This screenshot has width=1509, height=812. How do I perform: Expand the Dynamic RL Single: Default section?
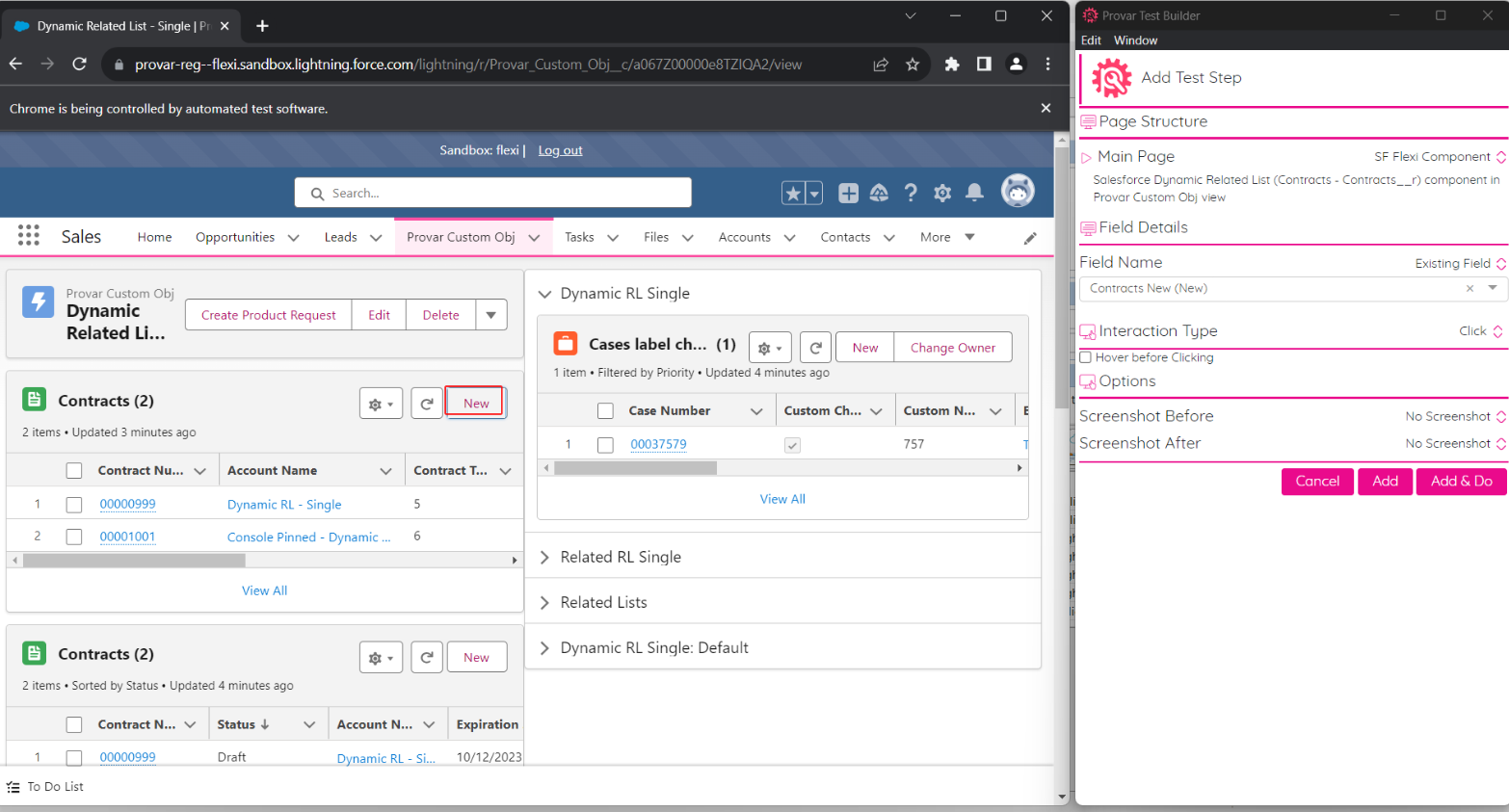pyautogui.click(x=544, y=647)
